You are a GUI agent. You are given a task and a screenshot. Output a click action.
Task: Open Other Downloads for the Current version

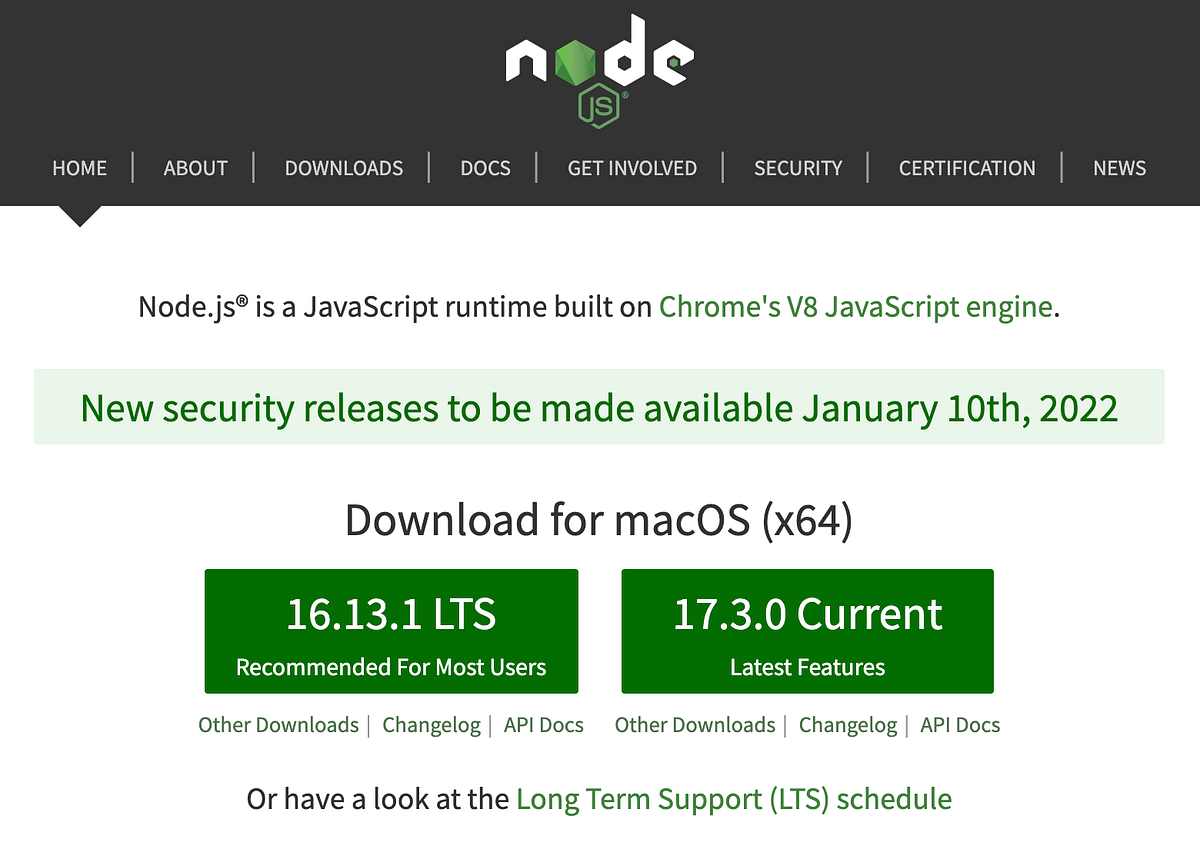(695, 725)
